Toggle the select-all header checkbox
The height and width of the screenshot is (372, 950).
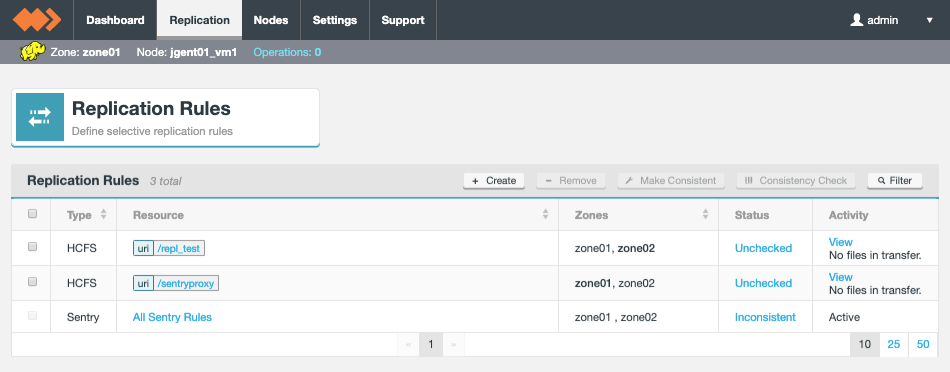[33, 213]
